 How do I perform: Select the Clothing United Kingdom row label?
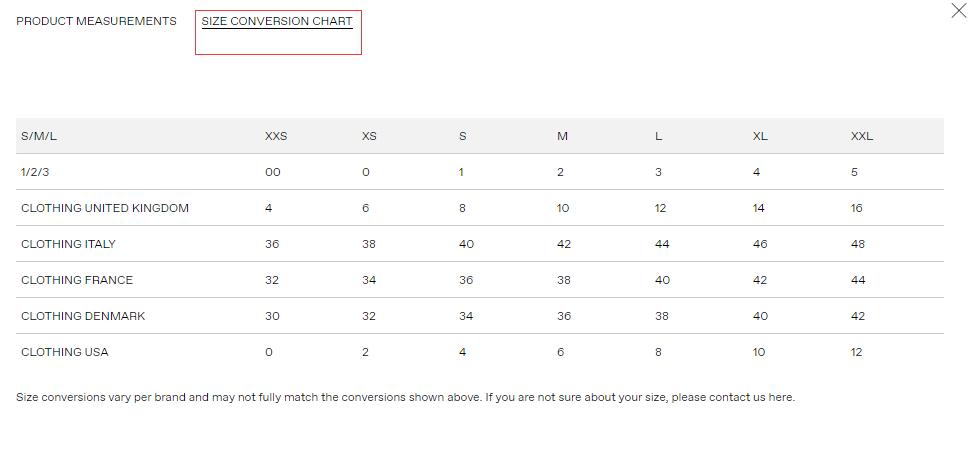click(105, 208)
